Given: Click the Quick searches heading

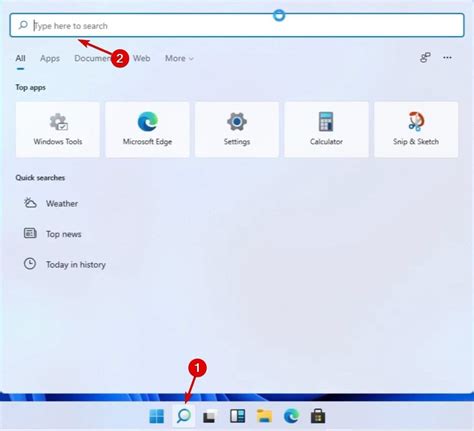Looking at the screenshot, I should click(x=40, y=178).
